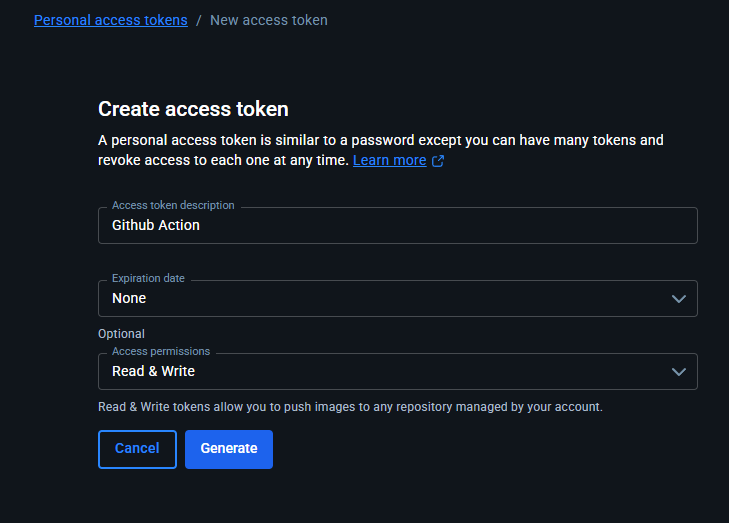This screenshot has height=523, width=729.
Task: Click the Access permissions chevron arrow
Action: pos(679,372)
